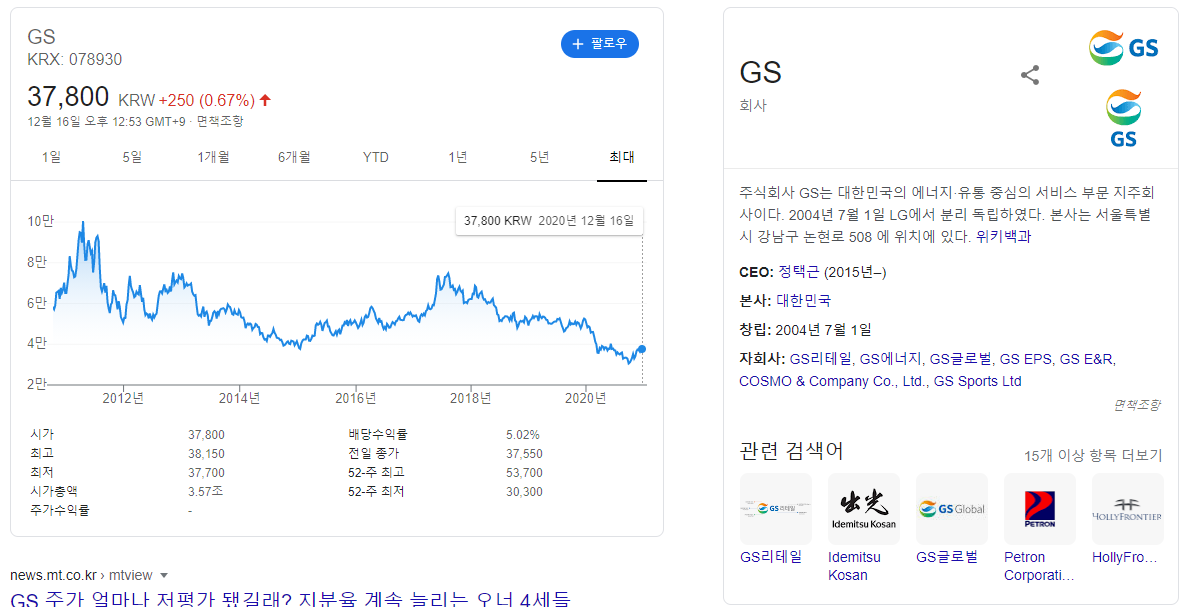Select the YTD chart range tab

pos(376,157)
